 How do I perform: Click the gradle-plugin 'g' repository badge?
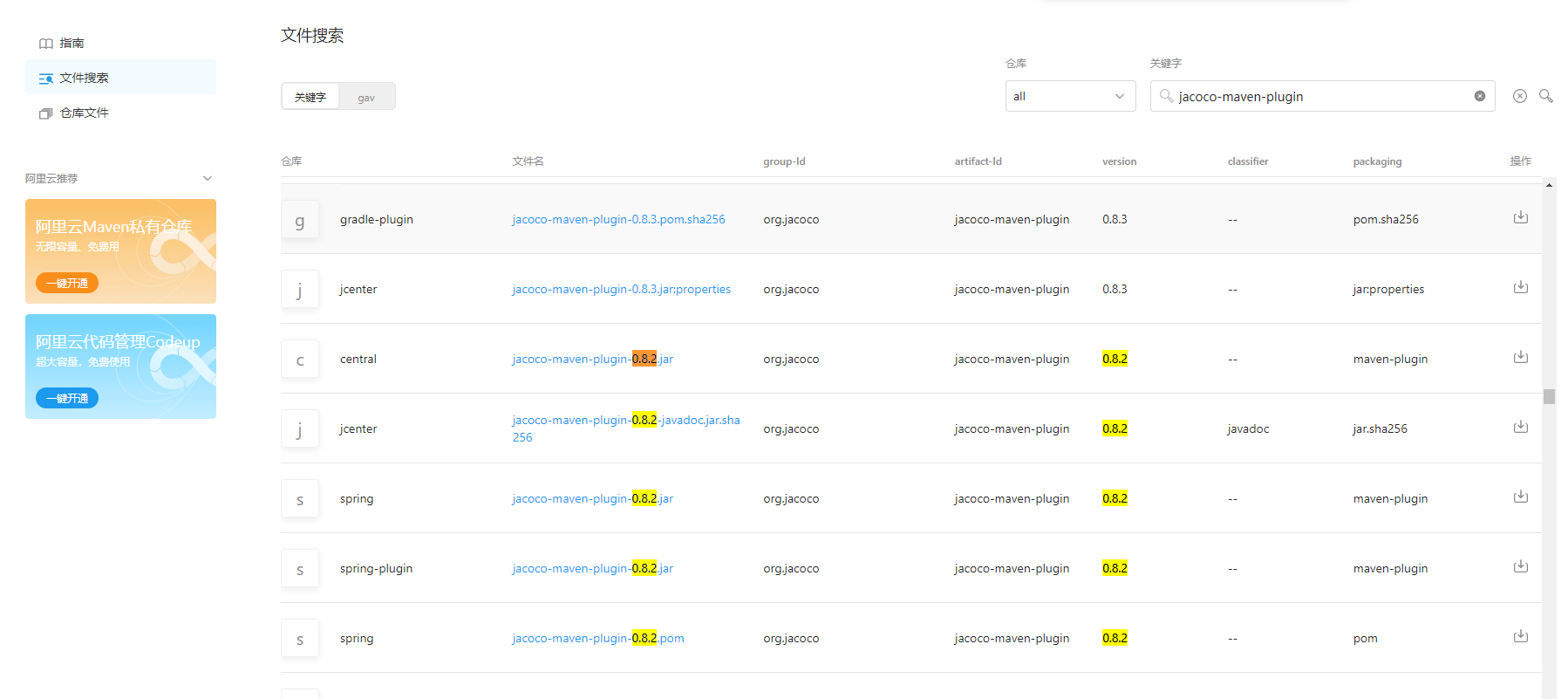pos(300,220)
